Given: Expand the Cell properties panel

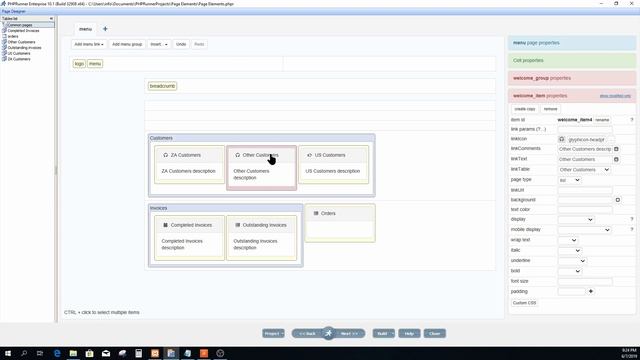Looking at the screenshot, I should coord(572,60).
